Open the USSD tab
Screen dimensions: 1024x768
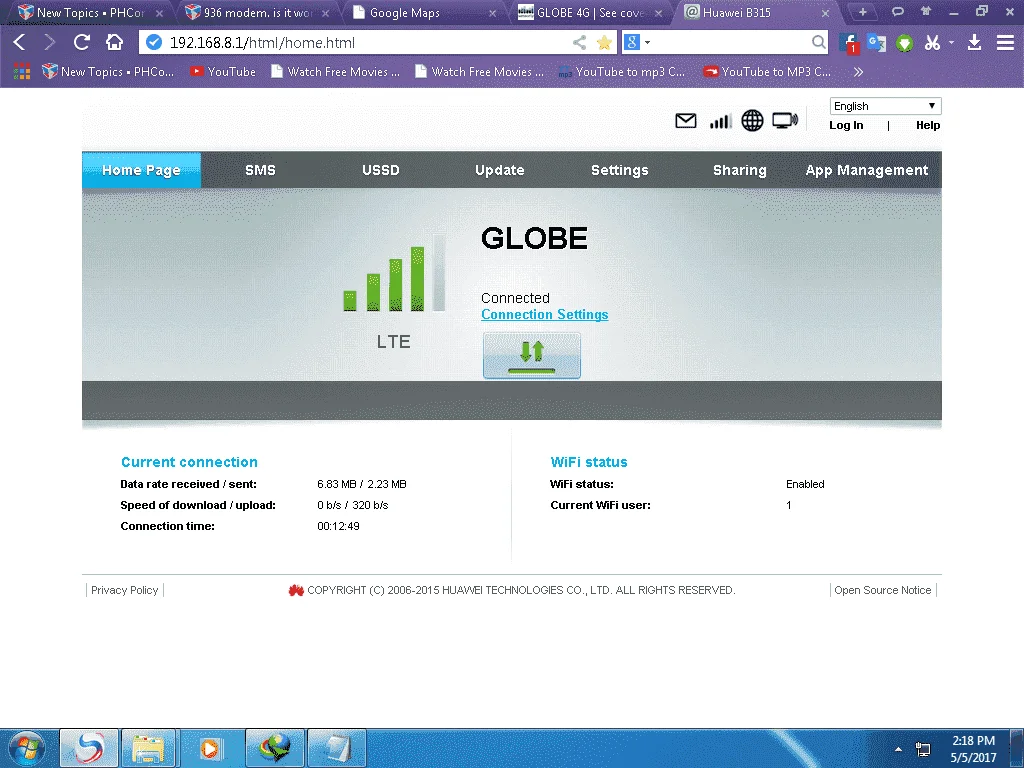381,170
